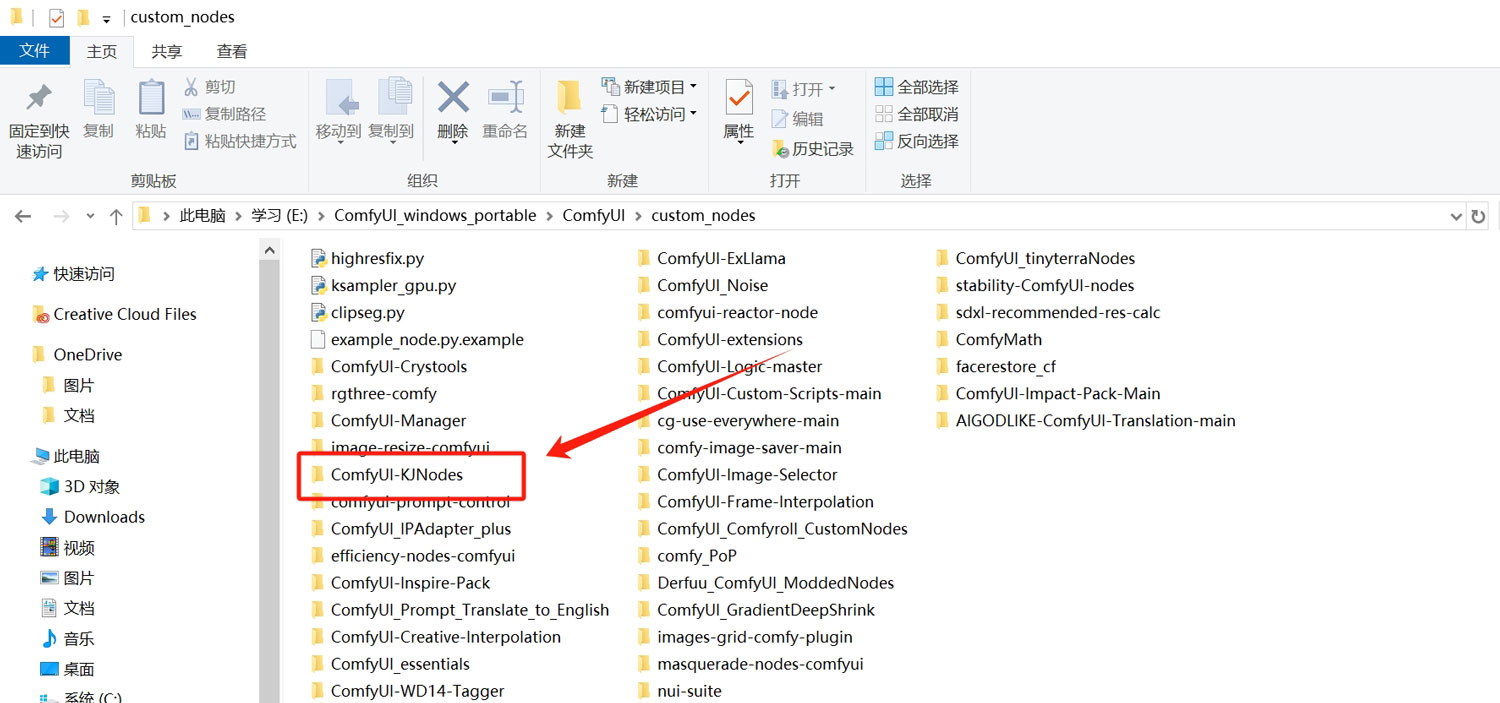Screen dimensions: 1500x703
Task: Select the ComfyUI-Inspire-Pack folder
Action: pyautogui.click(x=401, y=582)
